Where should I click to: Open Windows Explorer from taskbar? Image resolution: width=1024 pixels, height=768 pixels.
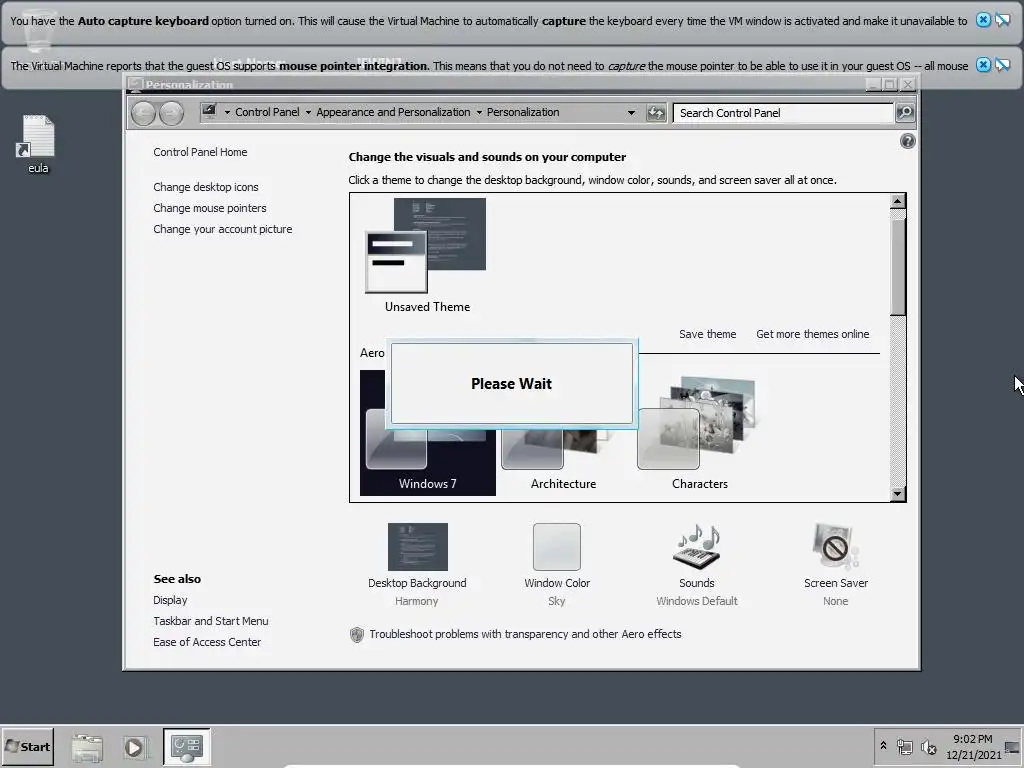pyautogui.click(x=87, y=747)
